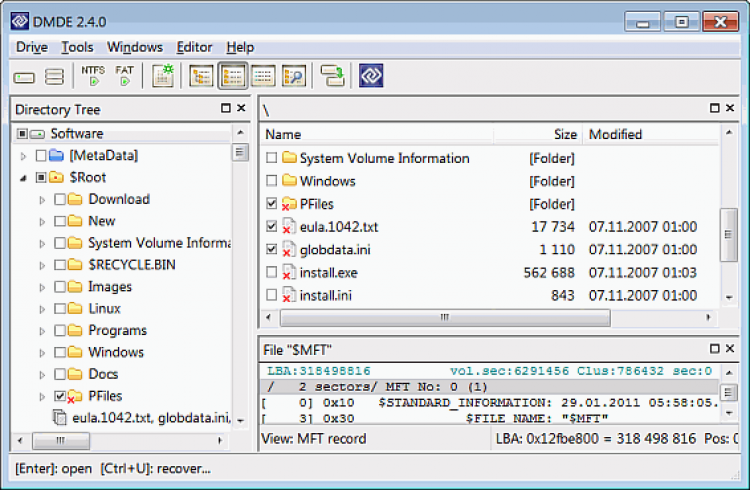This screenshot has width=750, height=490.
Task: Click the directory tree view toolbar icon
Action: click(x=201, y=76)
